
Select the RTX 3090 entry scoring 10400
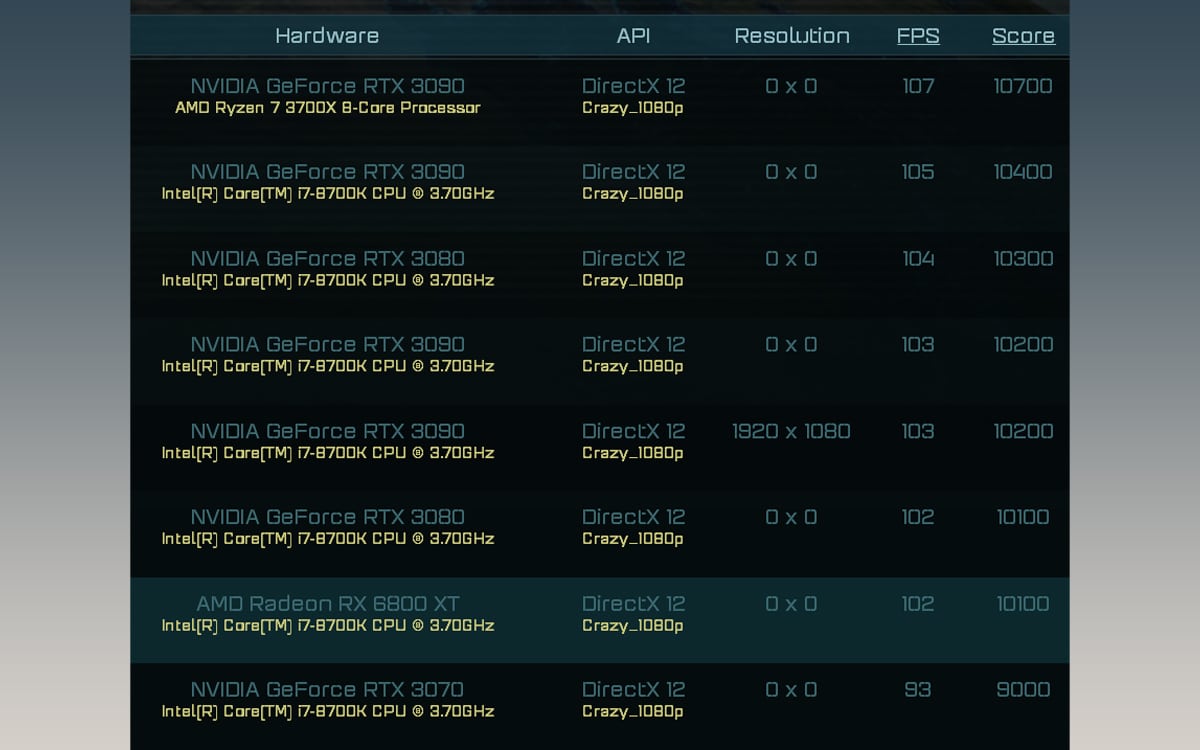point(328,172)
